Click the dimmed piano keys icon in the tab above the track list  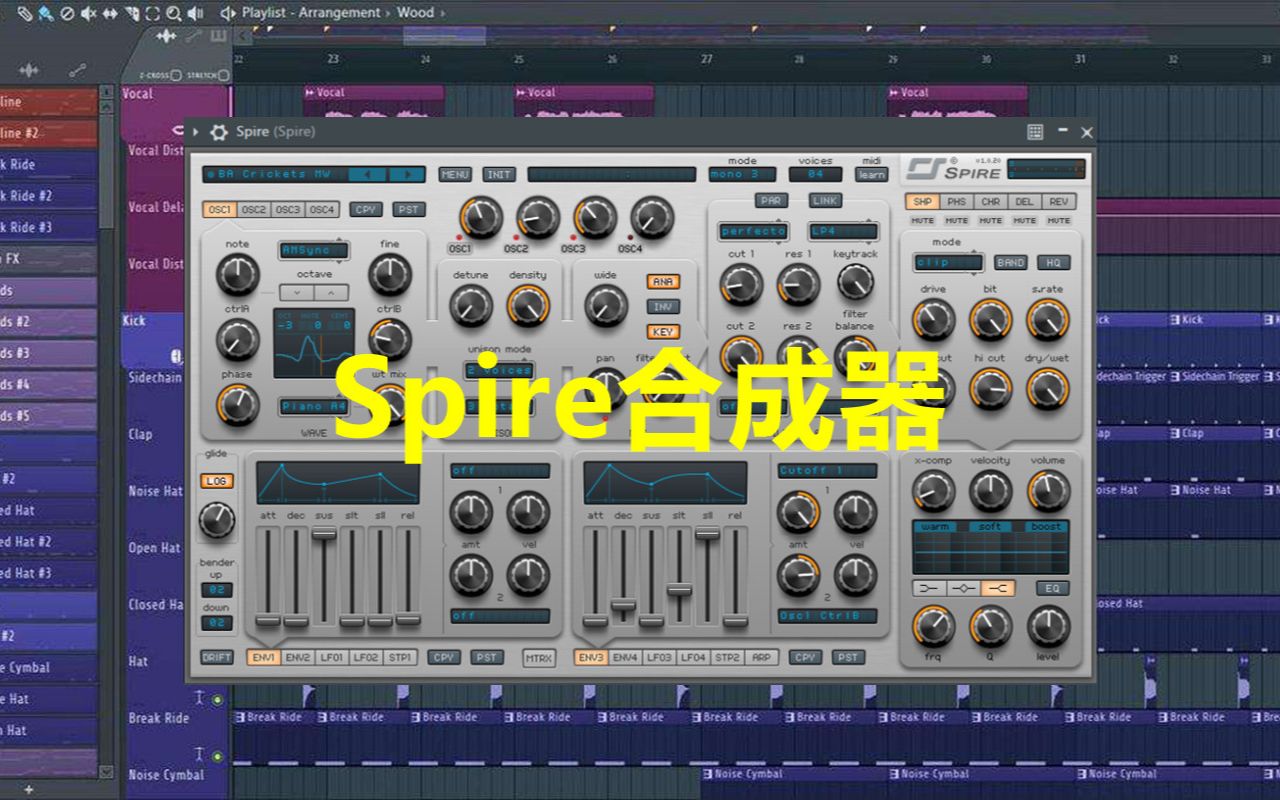(218, 36)
